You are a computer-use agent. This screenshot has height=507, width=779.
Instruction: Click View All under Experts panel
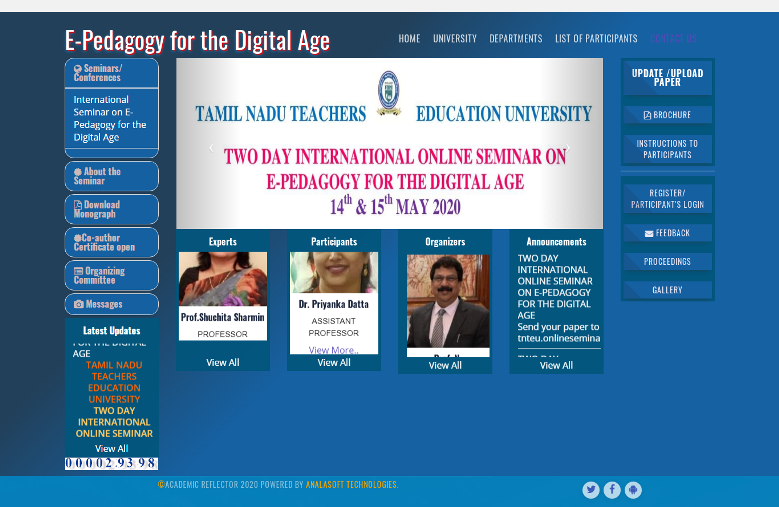pos(222,362)
